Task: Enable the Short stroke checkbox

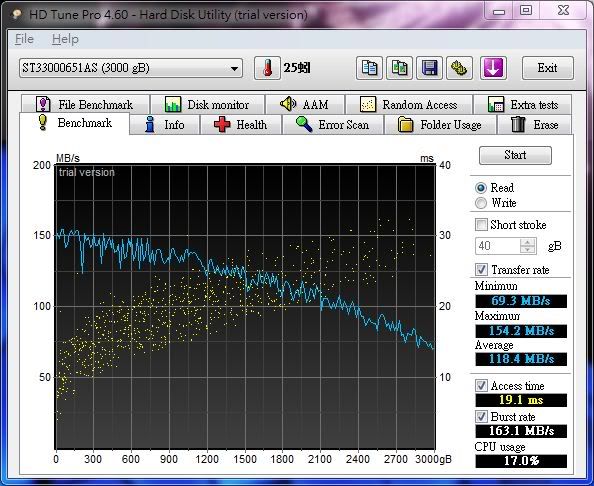Action: [481, 225]
